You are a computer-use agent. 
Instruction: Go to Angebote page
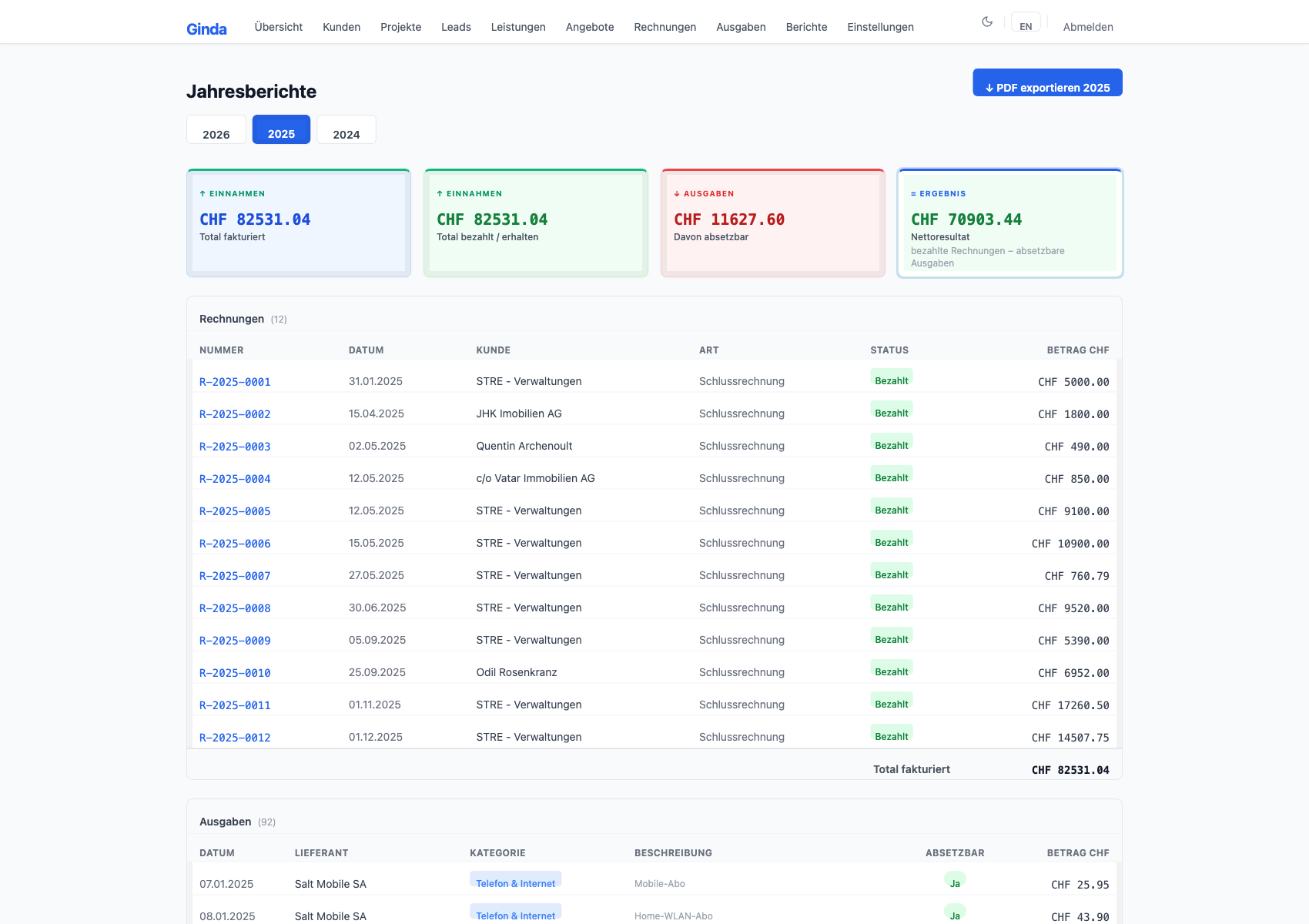pos(590,27)
